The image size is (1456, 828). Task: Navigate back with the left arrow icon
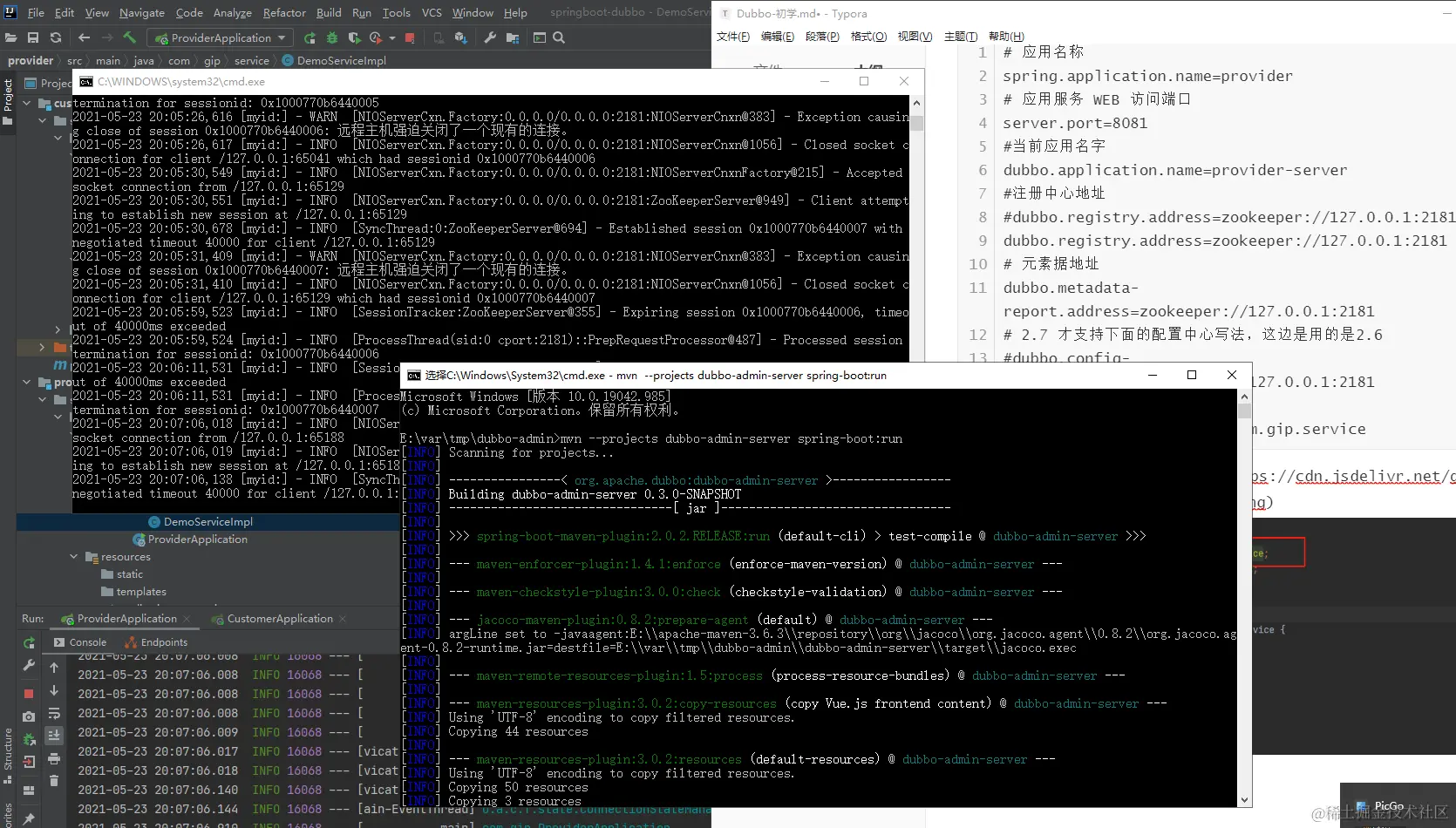(84, 37)
